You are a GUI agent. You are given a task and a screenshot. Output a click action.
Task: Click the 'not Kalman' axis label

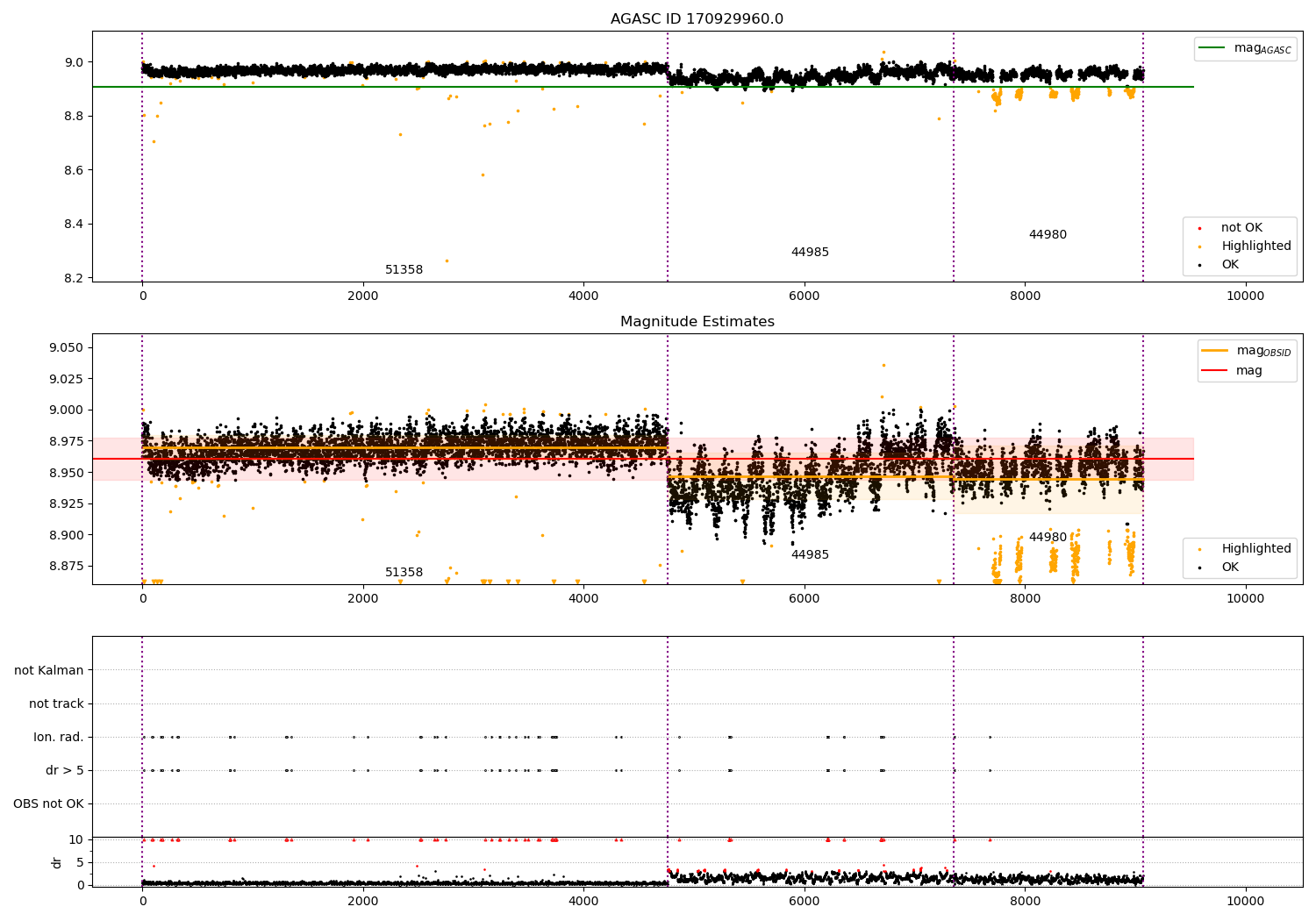click(49, 671)
